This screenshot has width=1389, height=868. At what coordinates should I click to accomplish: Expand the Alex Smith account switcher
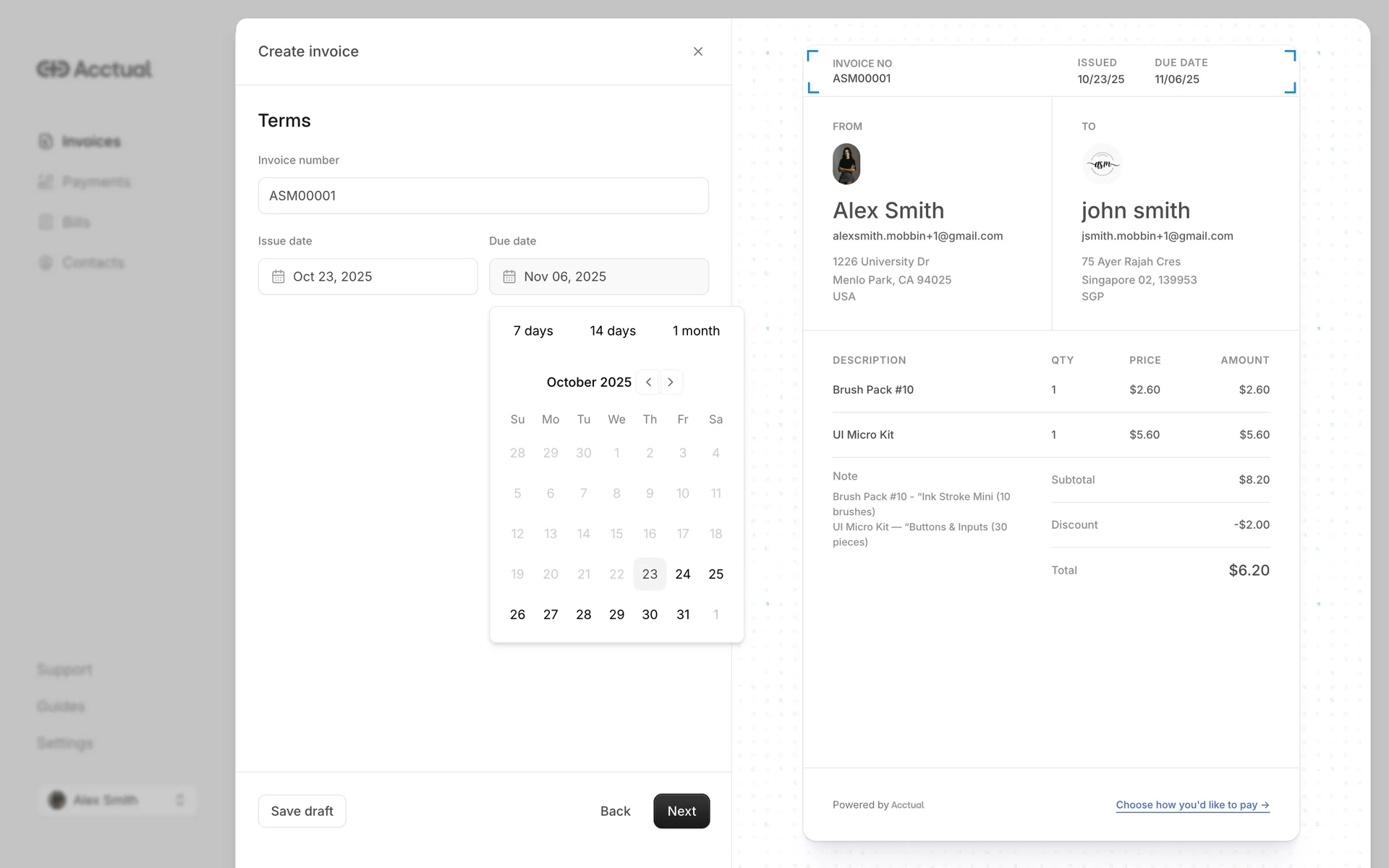(117, 800)
